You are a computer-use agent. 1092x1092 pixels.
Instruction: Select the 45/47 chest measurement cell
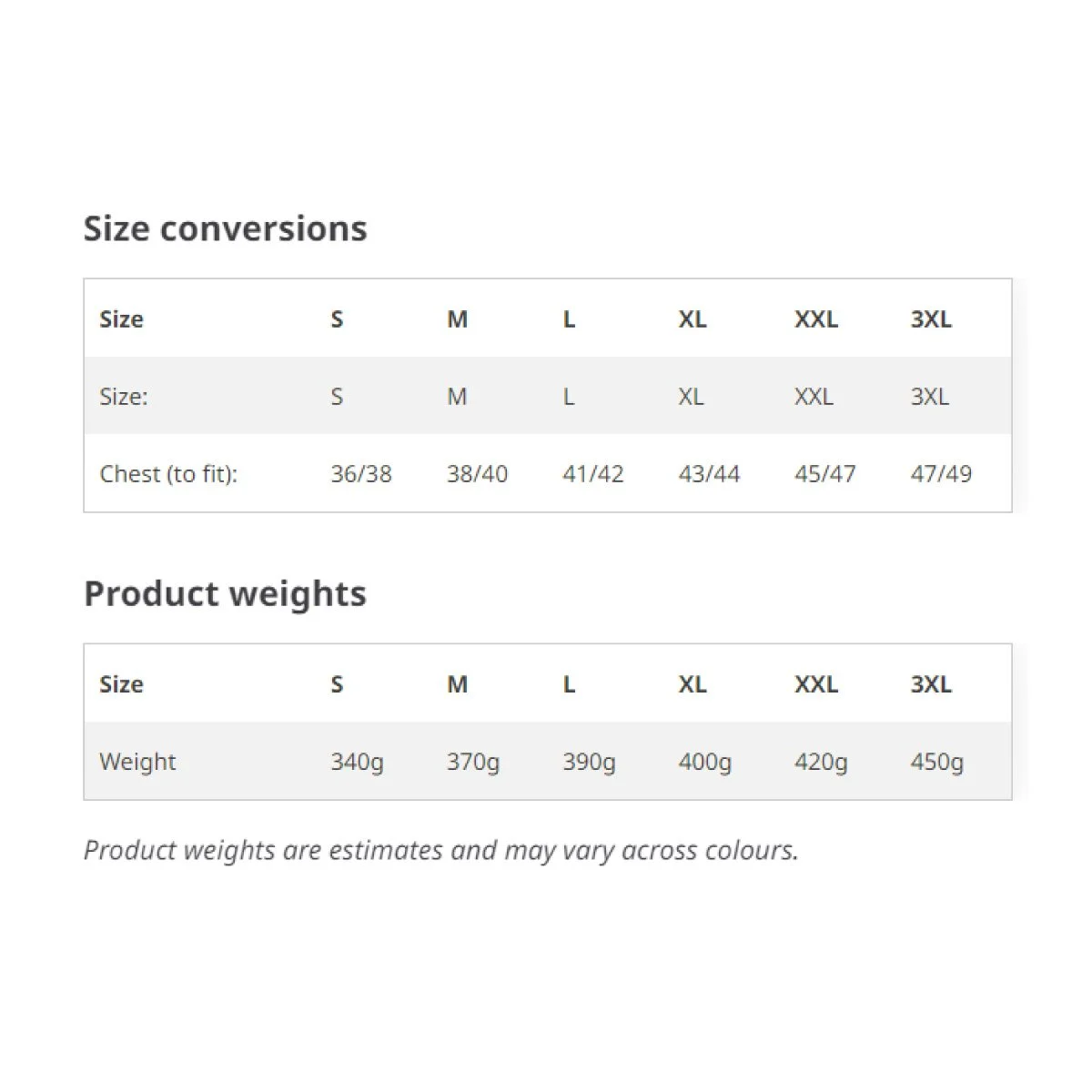click(824, 474)
